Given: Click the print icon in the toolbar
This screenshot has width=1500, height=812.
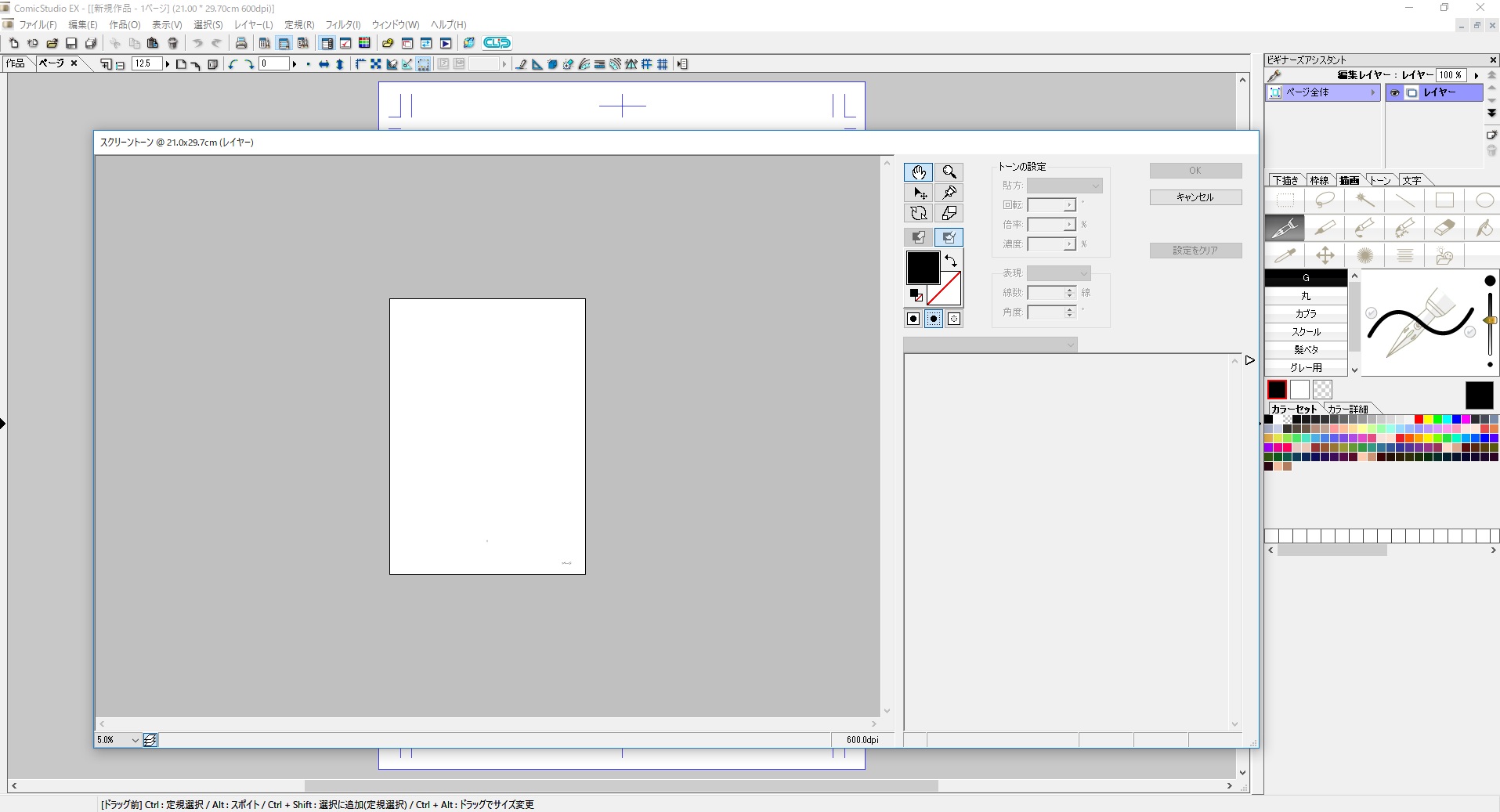Looking at the screenshot, I should pyautogui.click(x=241, y=43).
